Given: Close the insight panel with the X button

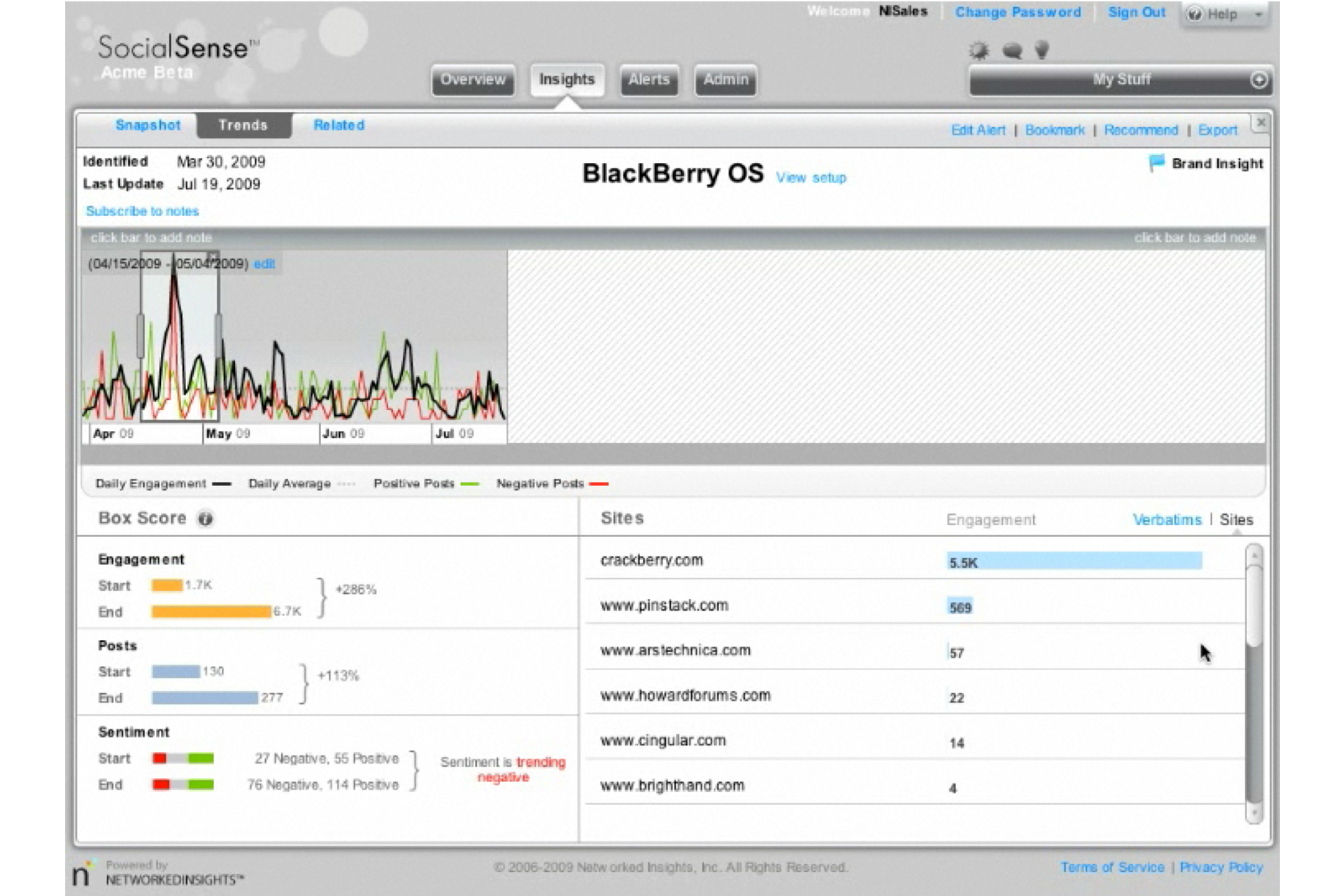Looking at the screenshot, I should [x=1260, y=123].
